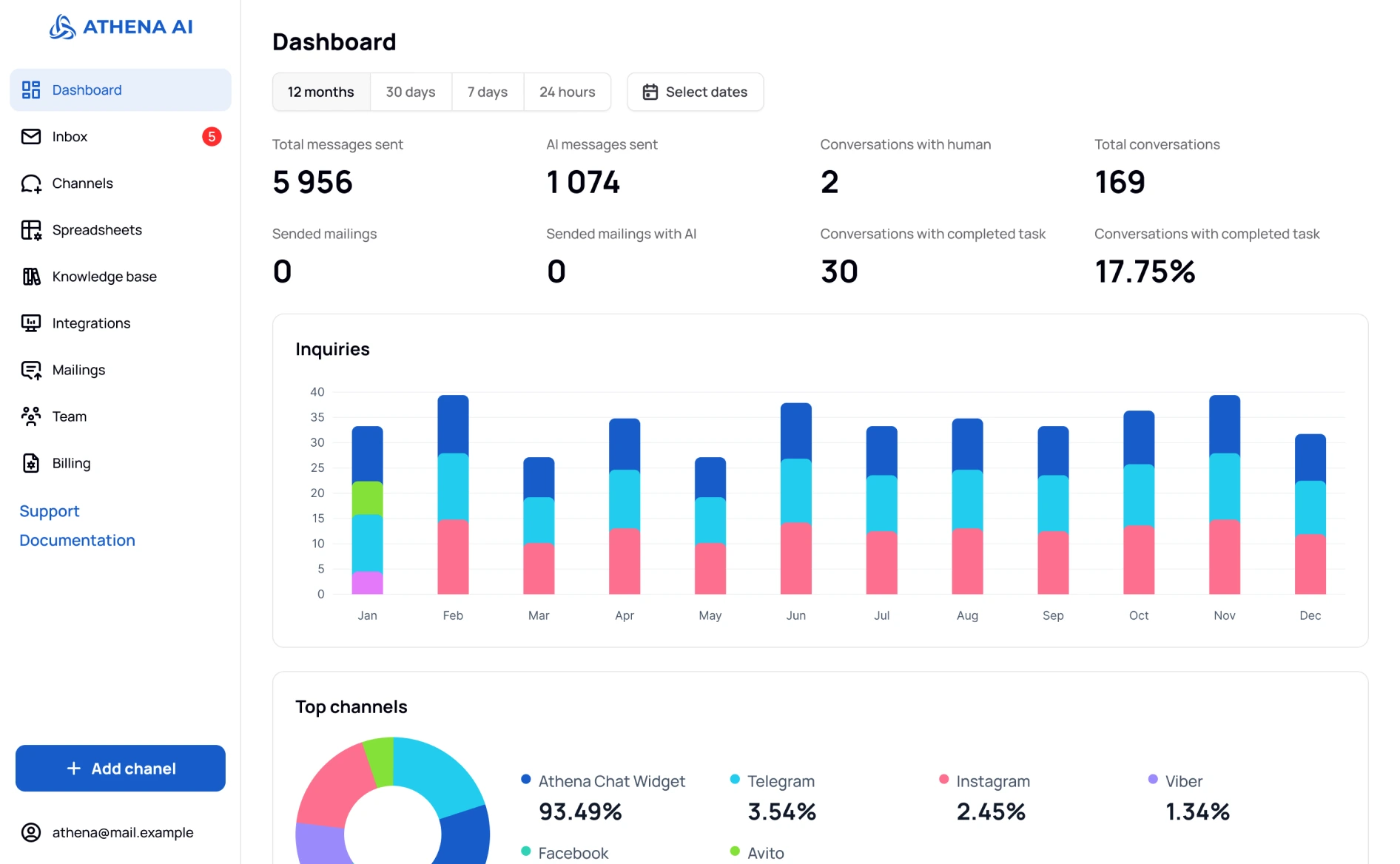This screenshot has width=1400, height=864.
Task: Switch to the 30 days range
Action: pyautogui.click(x=410, y=92)
